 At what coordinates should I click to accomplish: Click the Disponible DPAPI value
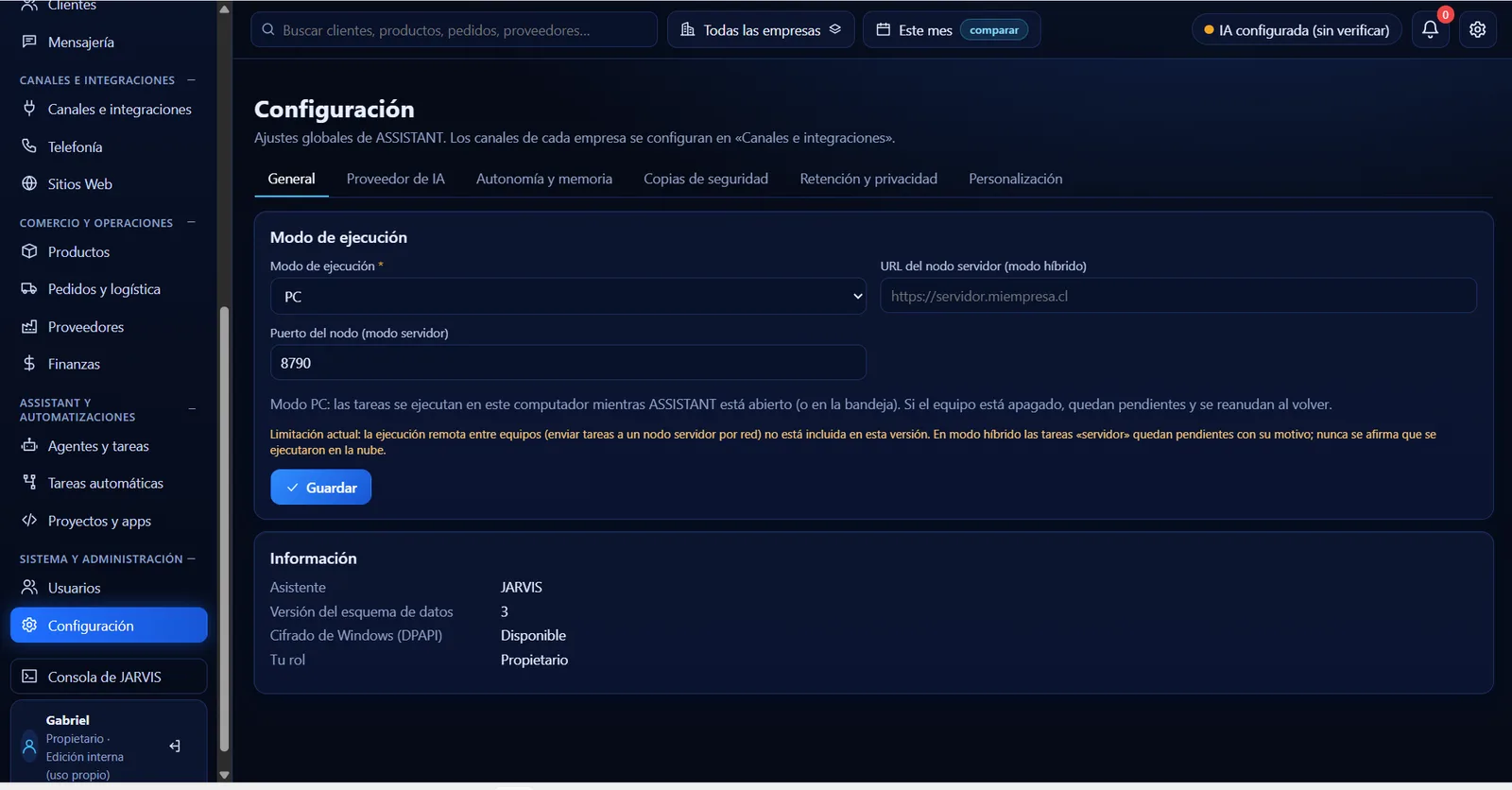point(534,635)
